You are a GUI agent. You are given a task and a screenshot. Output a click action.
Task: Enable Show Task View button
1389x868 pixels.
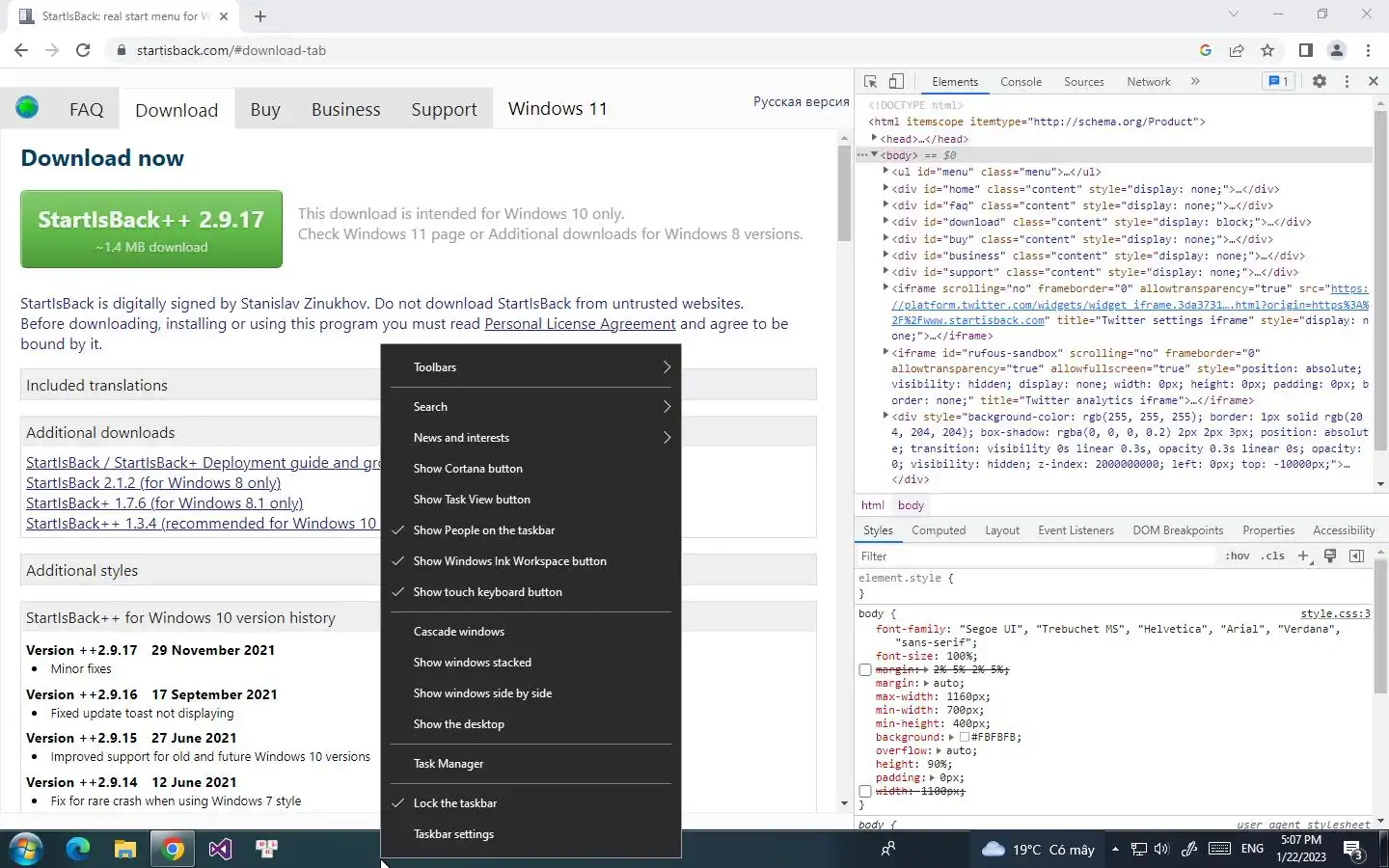pyautogui.click(x=531, y=500)
